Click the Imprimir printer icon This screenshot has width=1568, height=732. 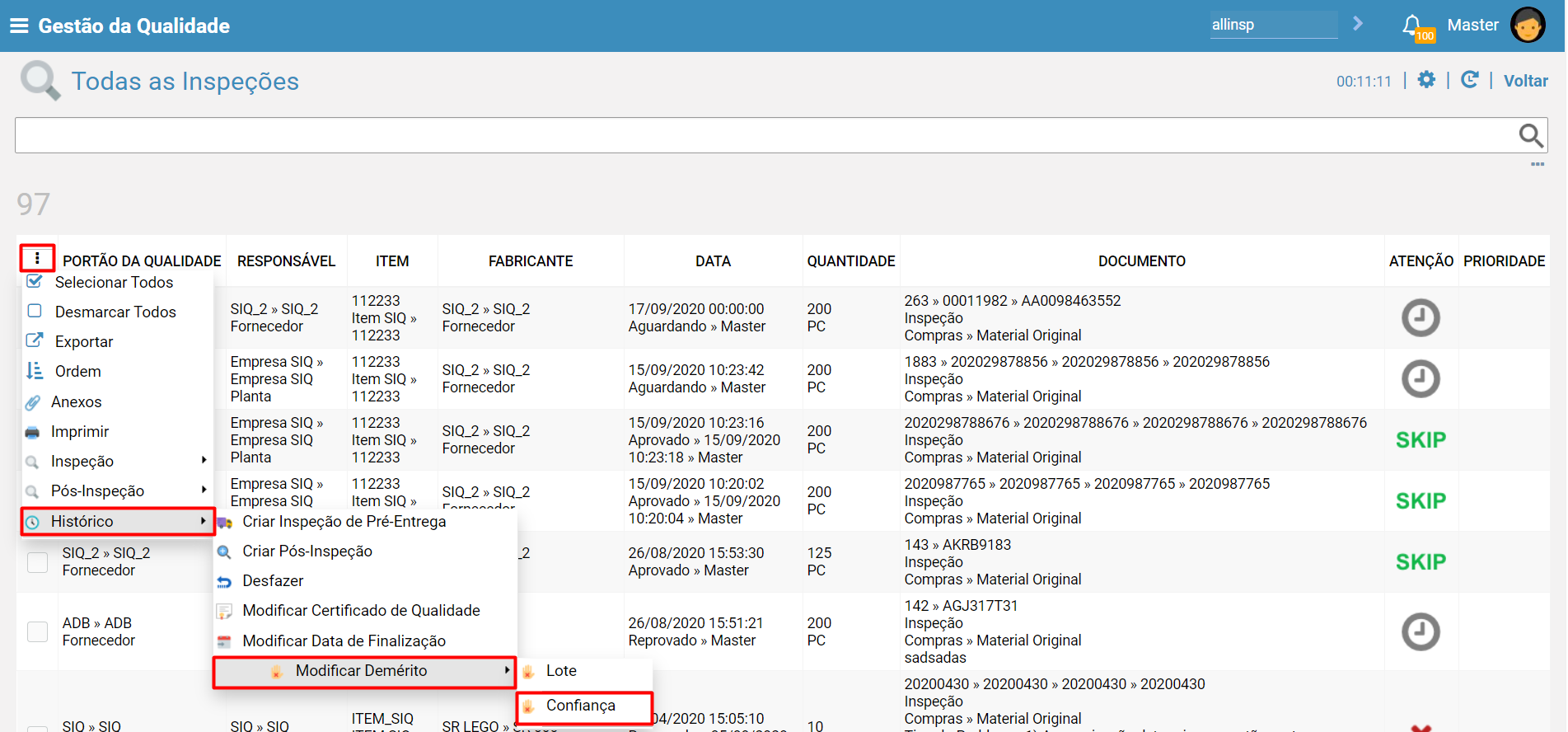pyautogui.click(x=32, y=432)
